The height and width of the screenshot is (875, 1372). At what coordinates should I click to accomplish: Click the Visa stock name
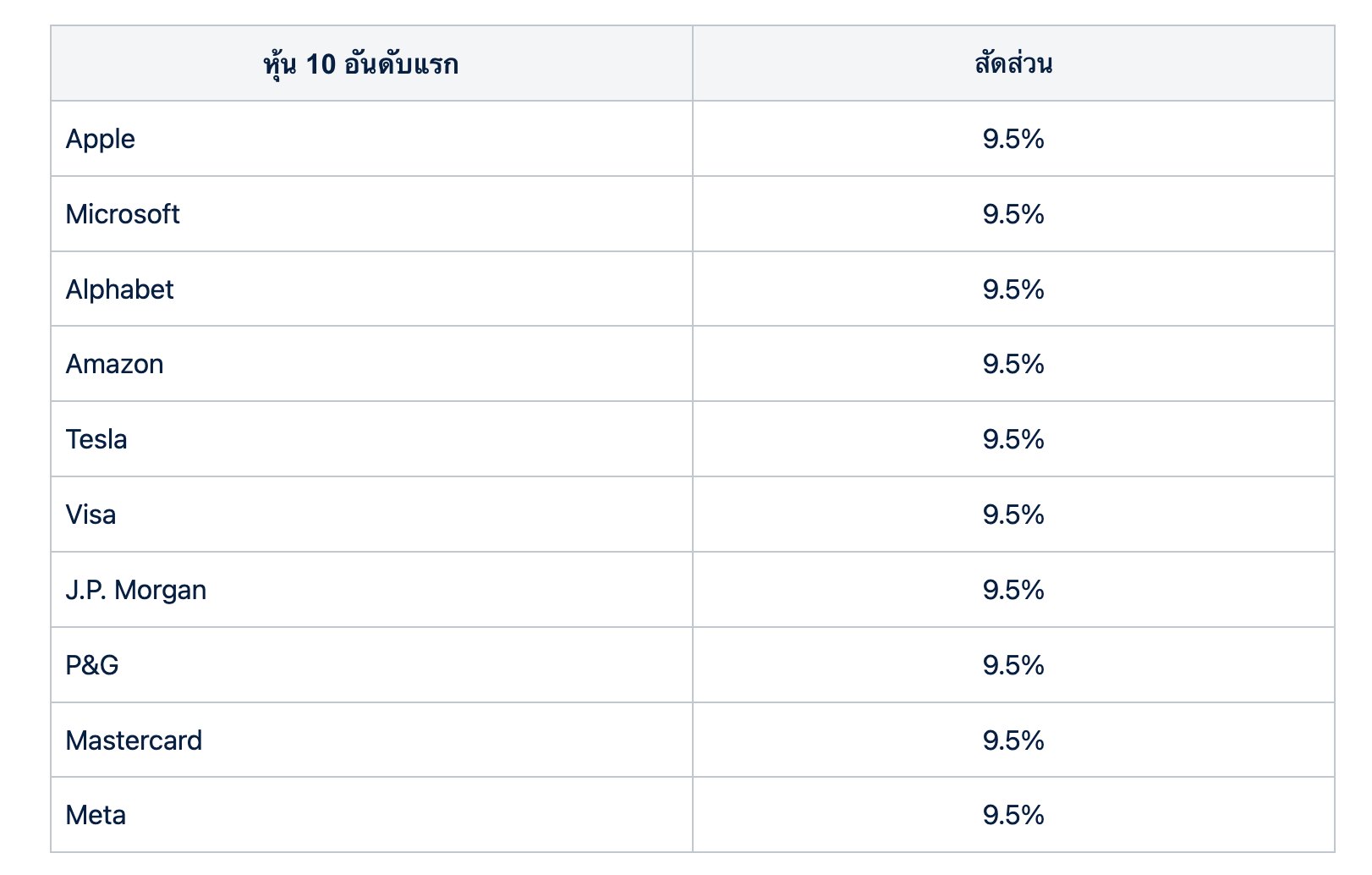tap(91, 515)
